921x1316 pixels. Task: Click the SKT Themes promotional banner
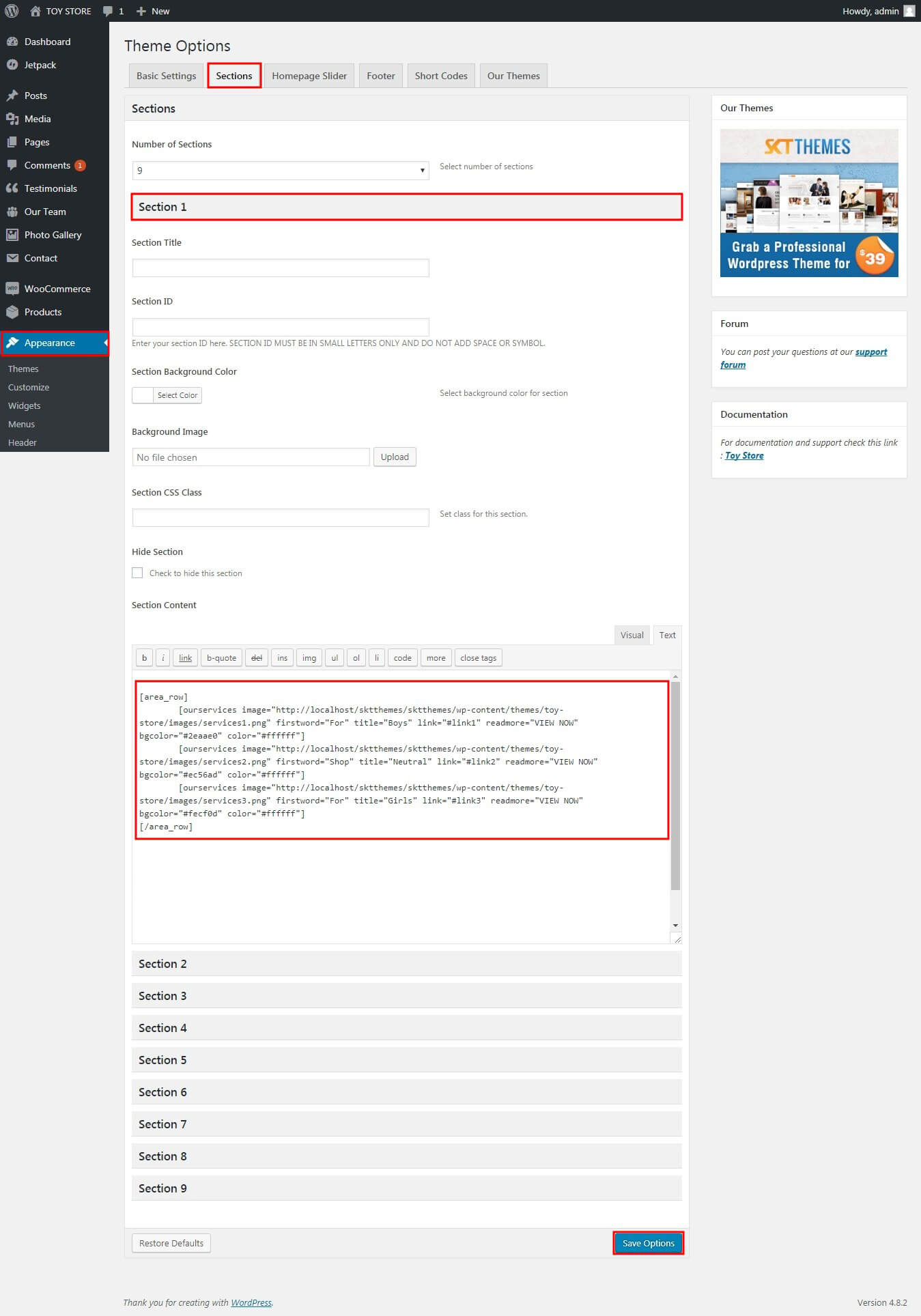coord(809,203)
